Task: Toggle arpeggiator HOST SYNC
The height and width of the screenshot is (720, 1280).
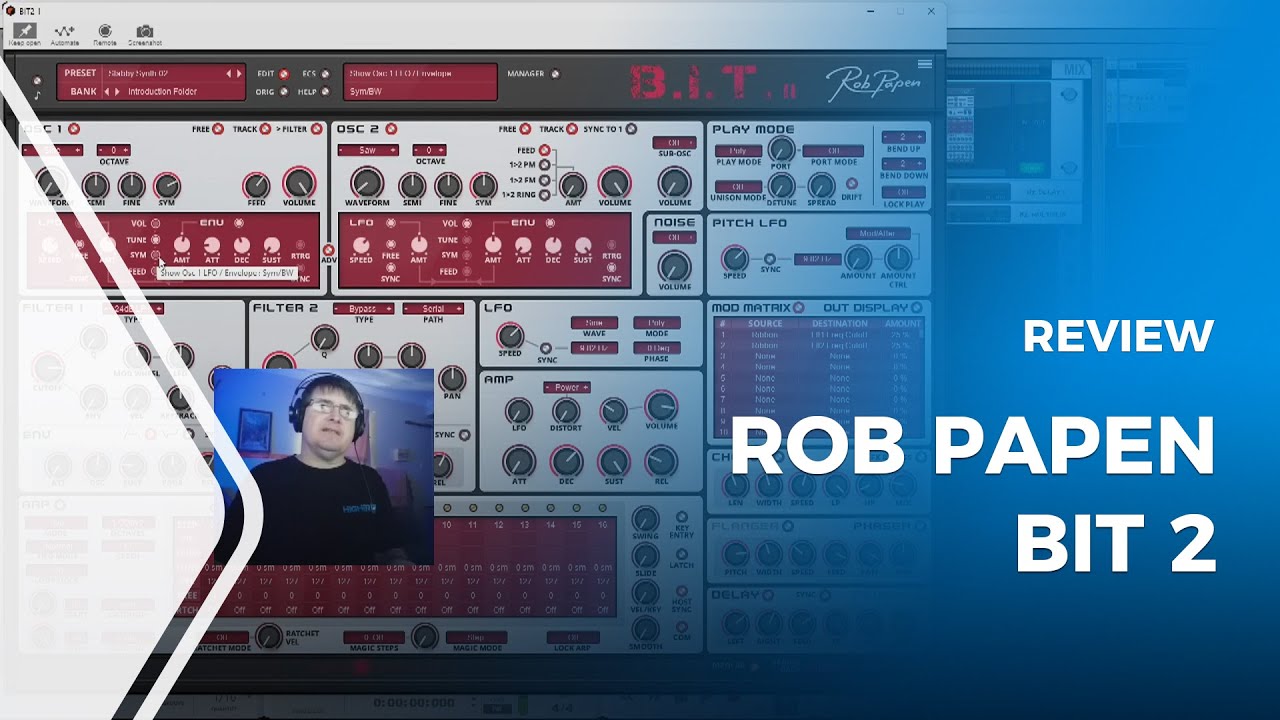Action: tap(682, 591)
